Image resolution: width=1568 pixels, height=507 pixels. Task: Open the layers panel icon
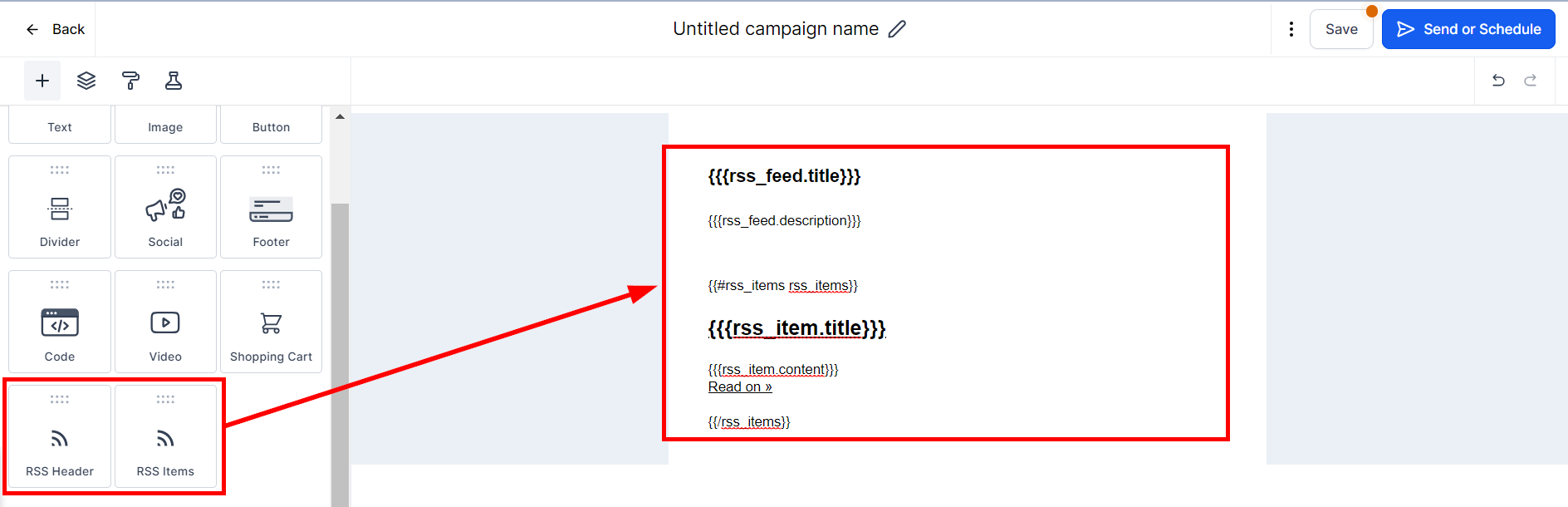click(86, 81)
